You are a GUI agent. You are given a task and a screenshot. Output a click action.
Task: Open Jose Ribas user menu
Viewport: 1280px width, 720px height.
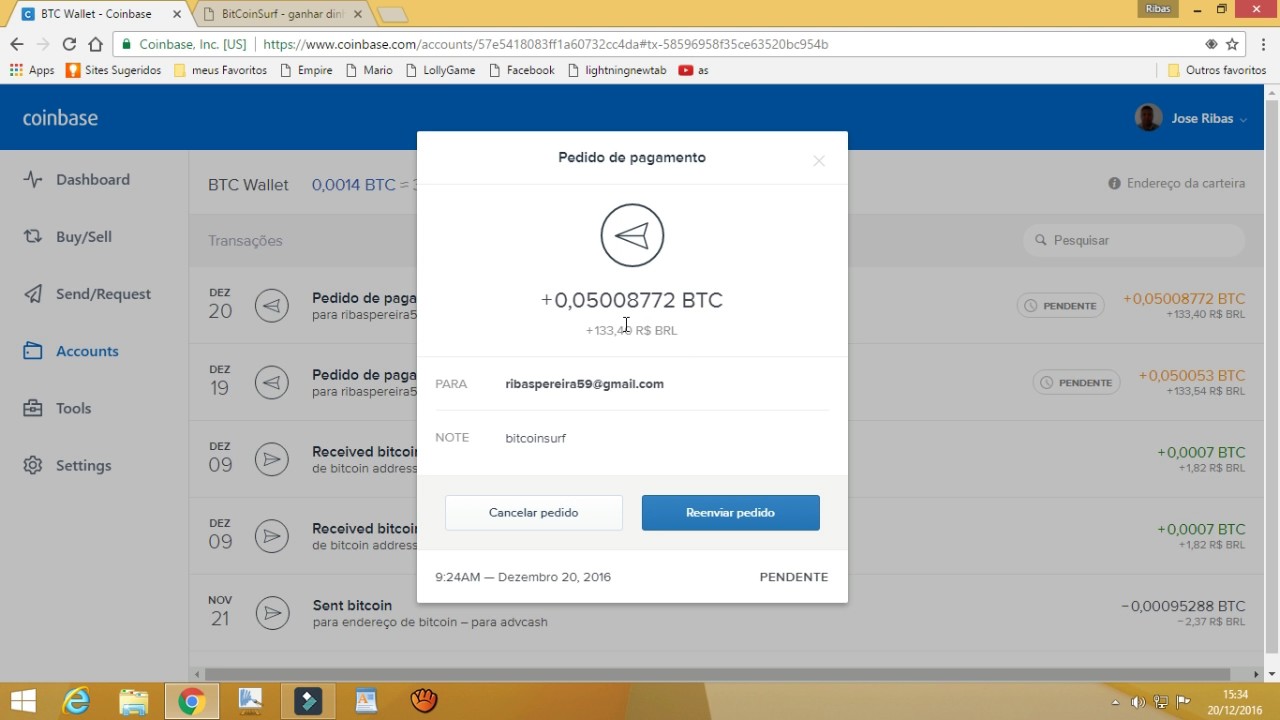1192,118
